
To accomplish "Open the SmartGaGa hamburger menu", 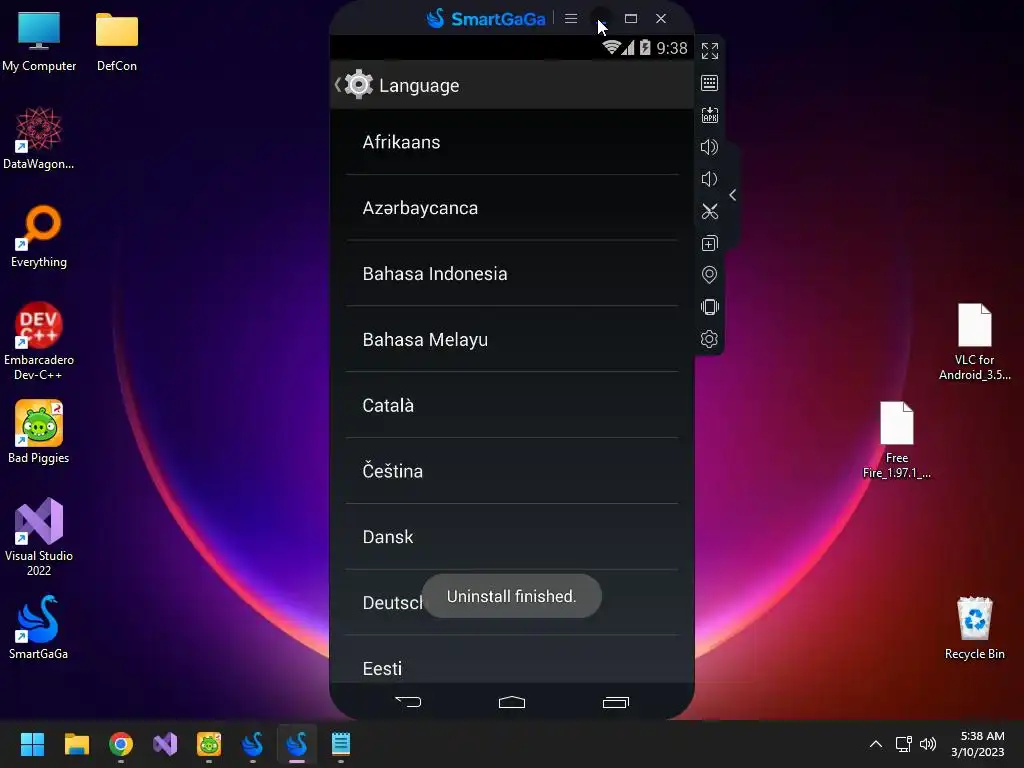I will pos(571,19).
